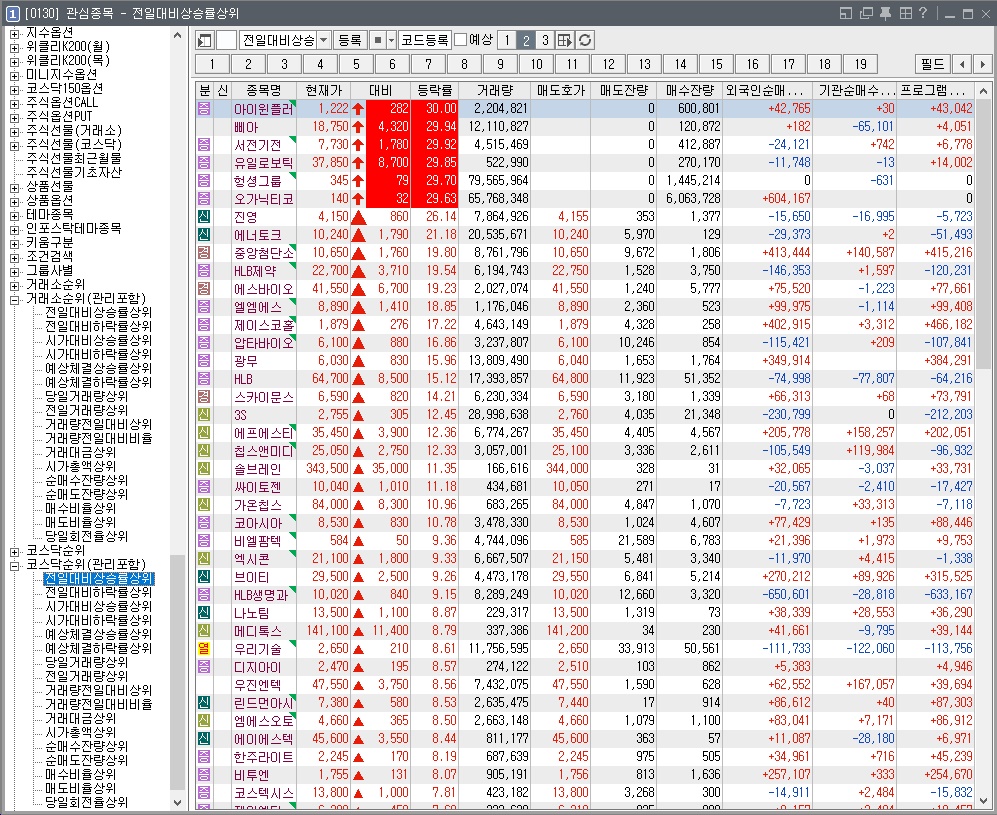This screenshot has height=815, width=997.
Task: Click the 외국인순매 column header
Action: click(x=767, y=90)
